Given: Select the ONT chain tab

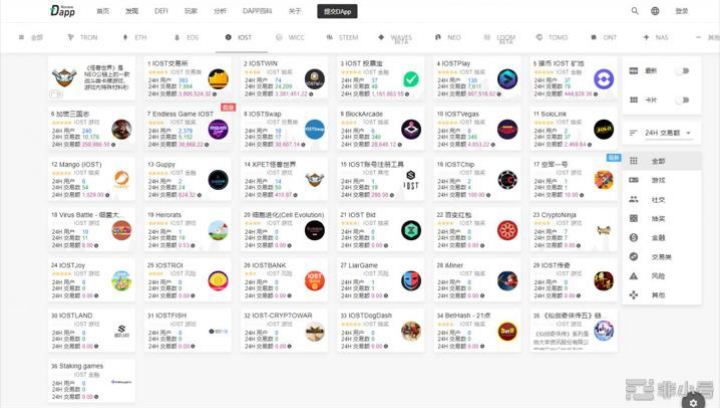Looking at the screenshot, I should point(604,37).
